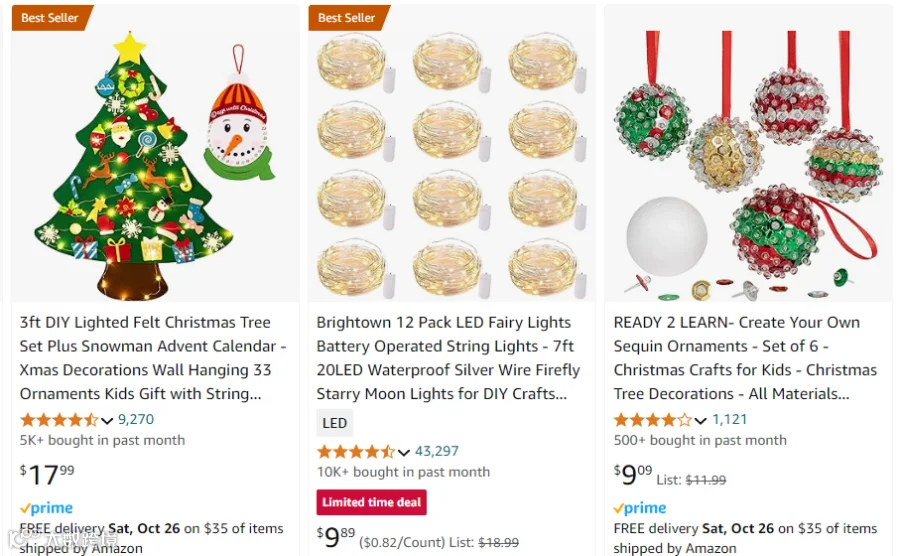Expand rating breakdown arrow next to 1,121

click(x=700, y=421)
